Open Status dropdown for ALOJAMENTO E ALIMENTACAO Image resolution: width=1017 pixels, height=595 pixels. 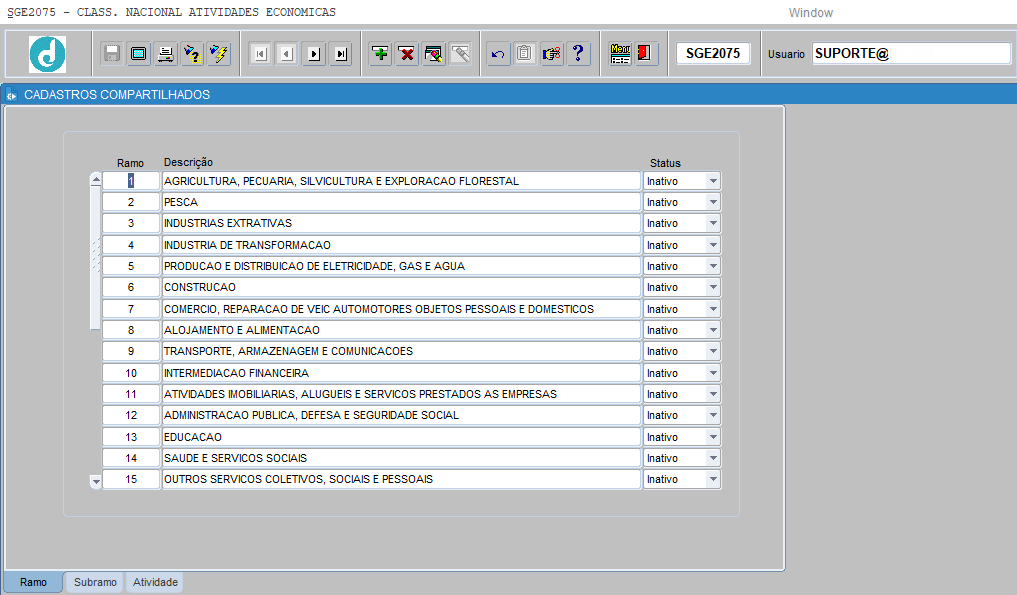[713, 330]
